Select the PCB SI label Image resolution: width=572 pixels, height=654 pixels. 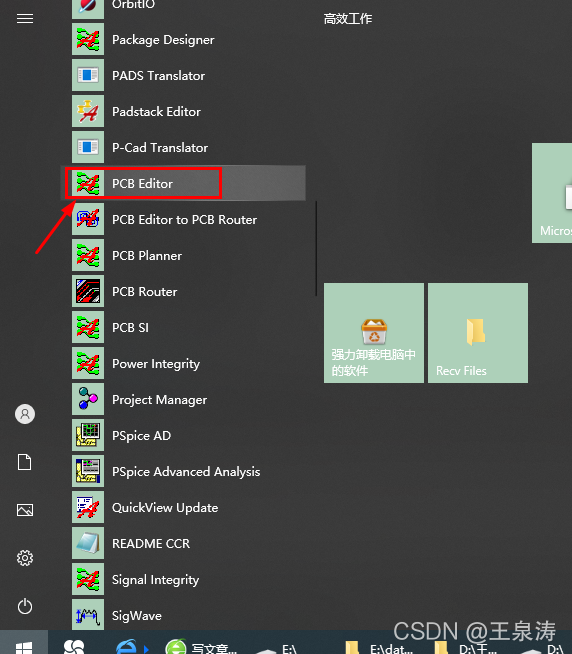point(130,328)
